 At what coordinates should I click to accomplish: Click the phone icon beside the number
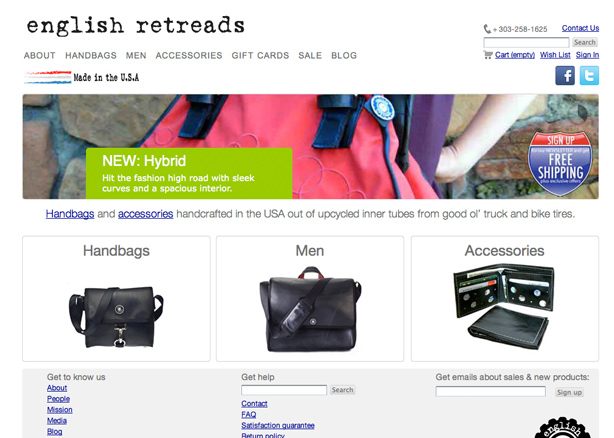pyautogui.click(x=487, y=29)
